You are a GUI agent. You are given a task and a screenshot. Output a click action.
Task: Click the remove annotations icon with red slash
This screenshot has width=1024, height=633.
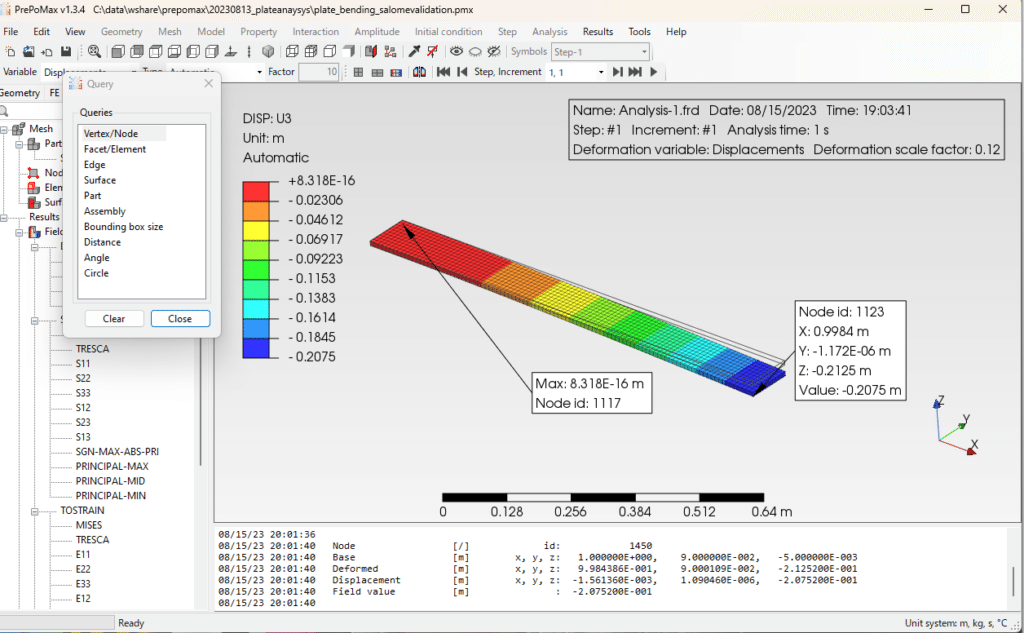tap(432, 51)
